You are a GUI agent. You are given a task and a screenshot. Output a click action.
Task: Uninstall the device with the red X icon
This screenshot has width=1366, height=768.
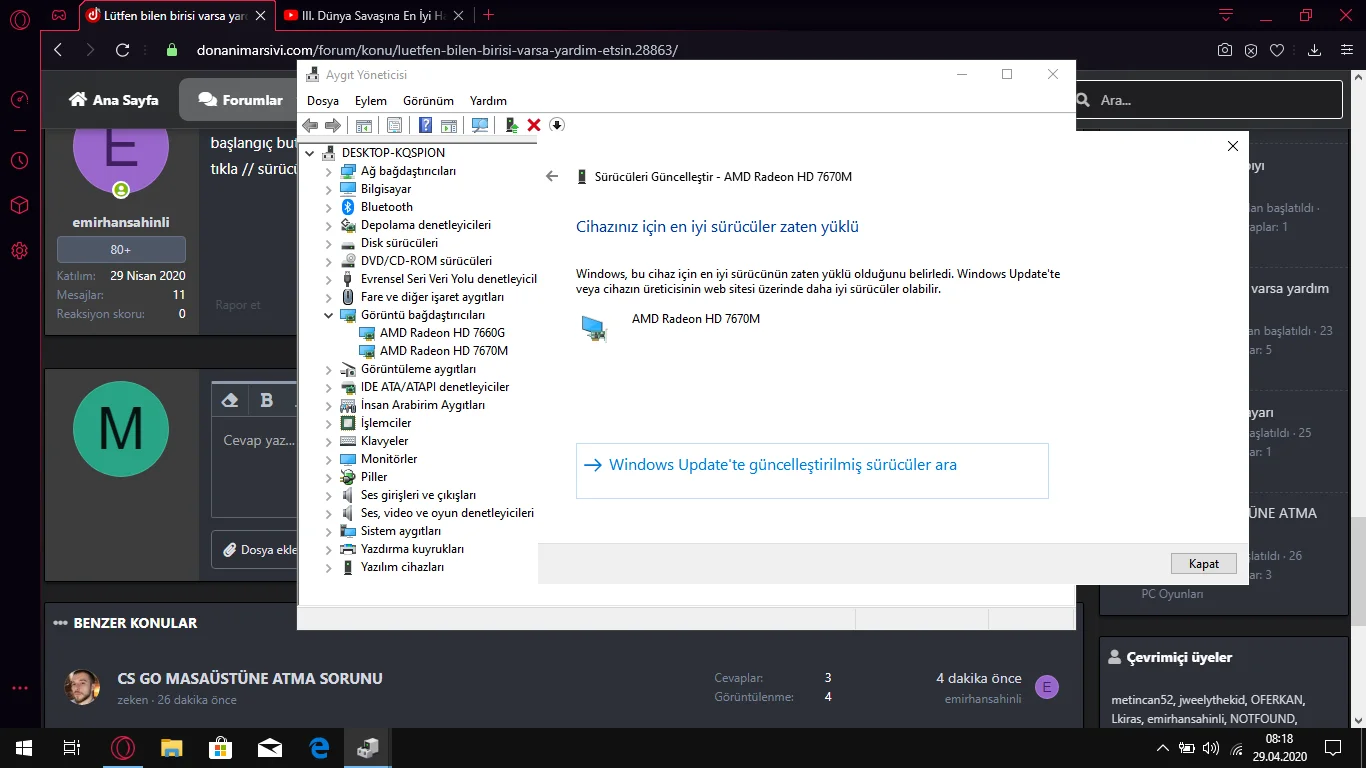[x=534, y=125]
